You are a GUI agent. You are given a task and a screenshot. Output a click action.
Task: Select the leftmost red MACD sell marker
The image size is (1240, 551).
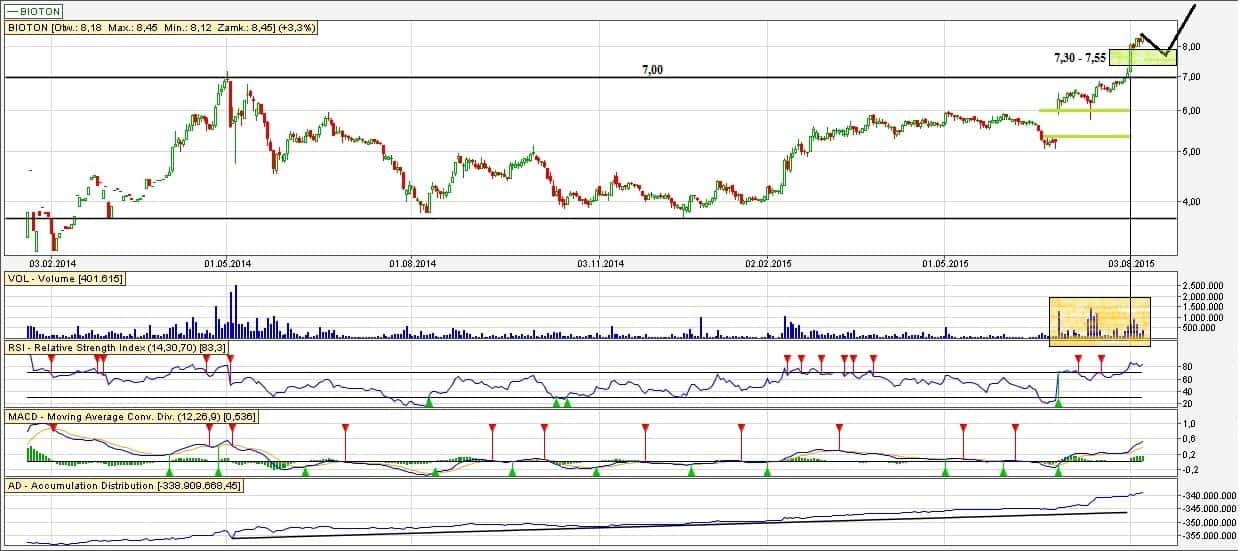pyautogui.click(x=53, y=428)
